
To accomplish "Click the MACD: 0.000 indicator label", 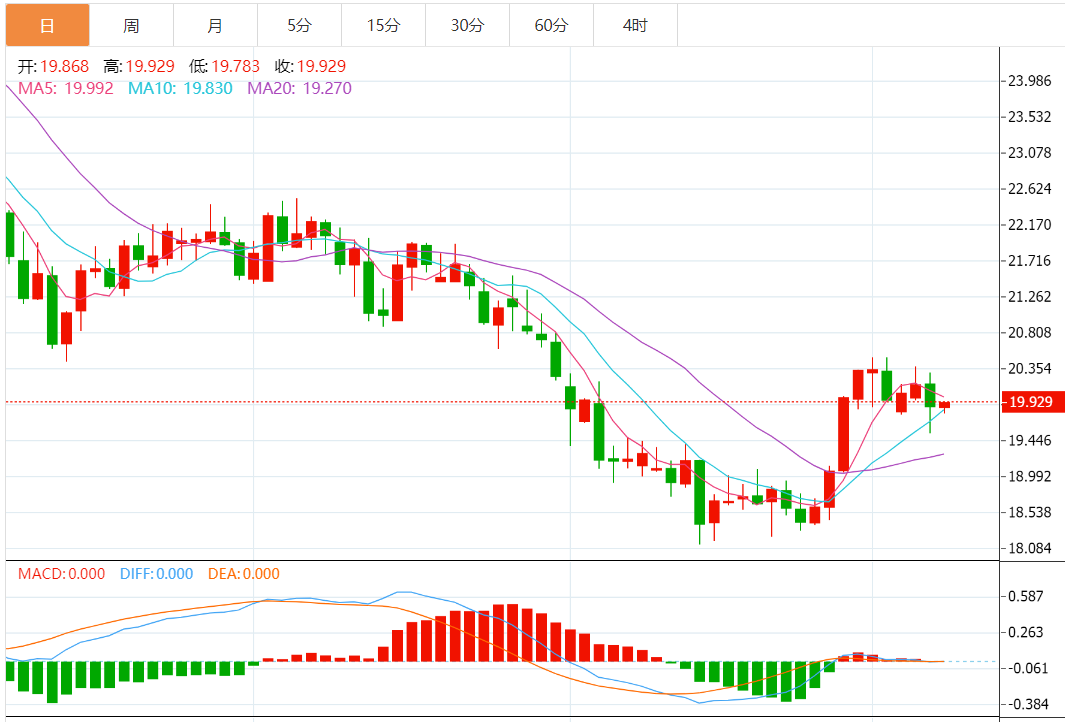I will click(x=62, y=574).
